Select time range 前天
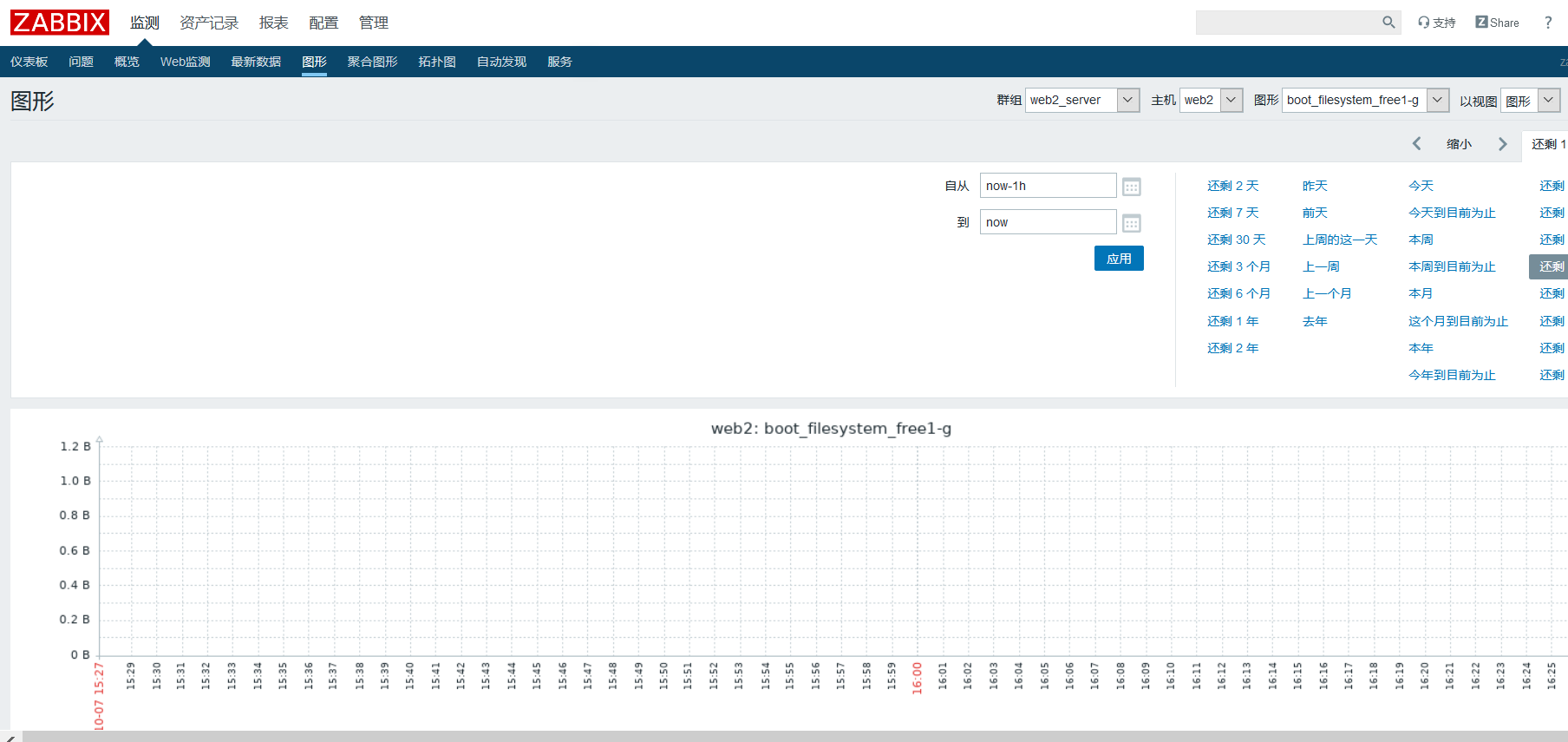Viewport: 1568px width, 742px height. (1315, 213)
